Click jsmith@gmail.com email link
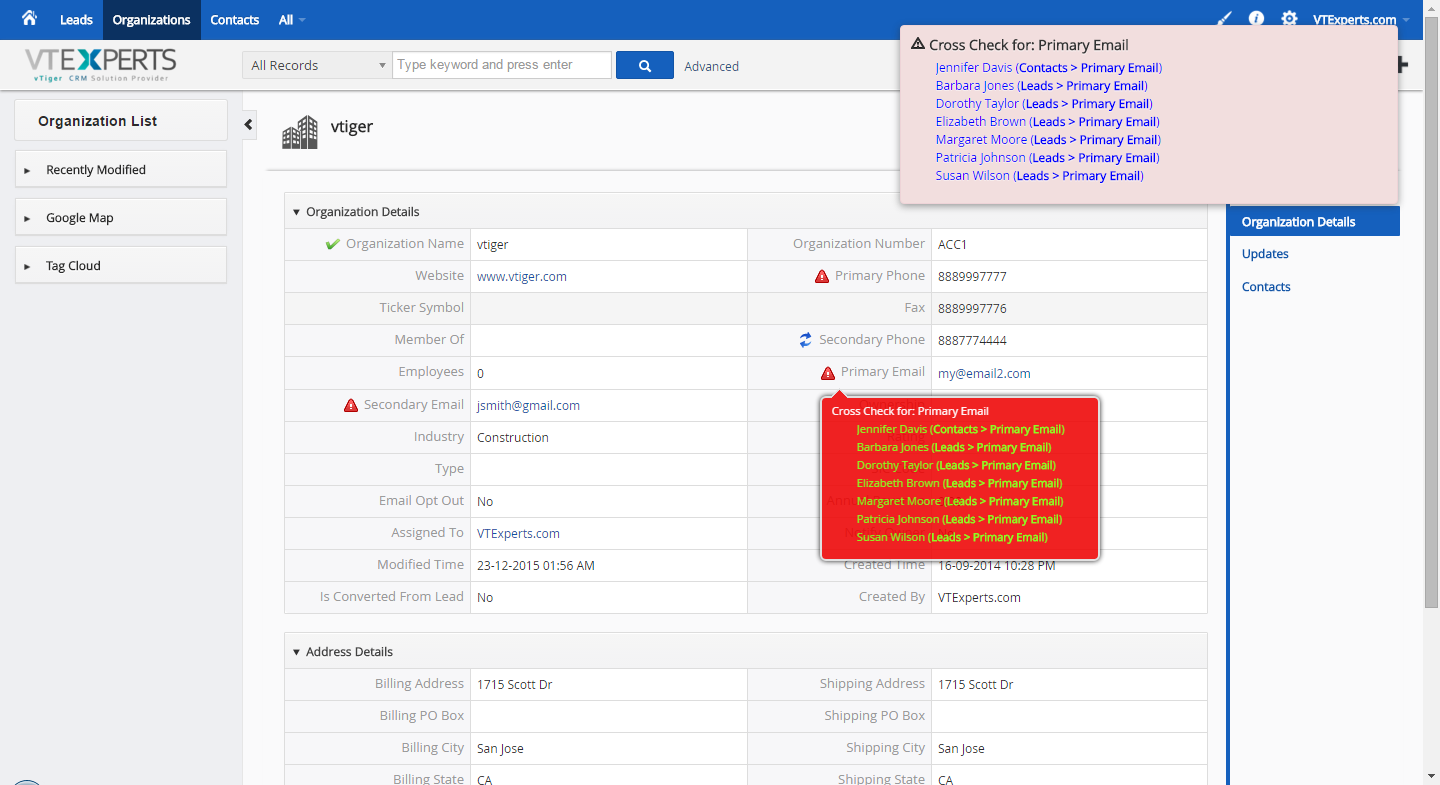 pyautogui.click(x=528, y=405)
